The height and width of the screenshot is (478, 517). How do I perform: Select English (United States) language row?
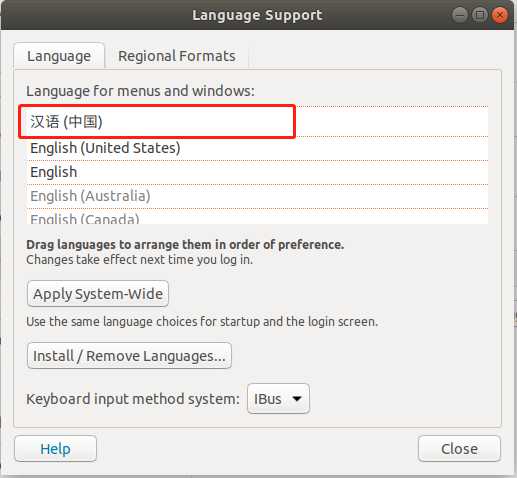pos(257,148)
